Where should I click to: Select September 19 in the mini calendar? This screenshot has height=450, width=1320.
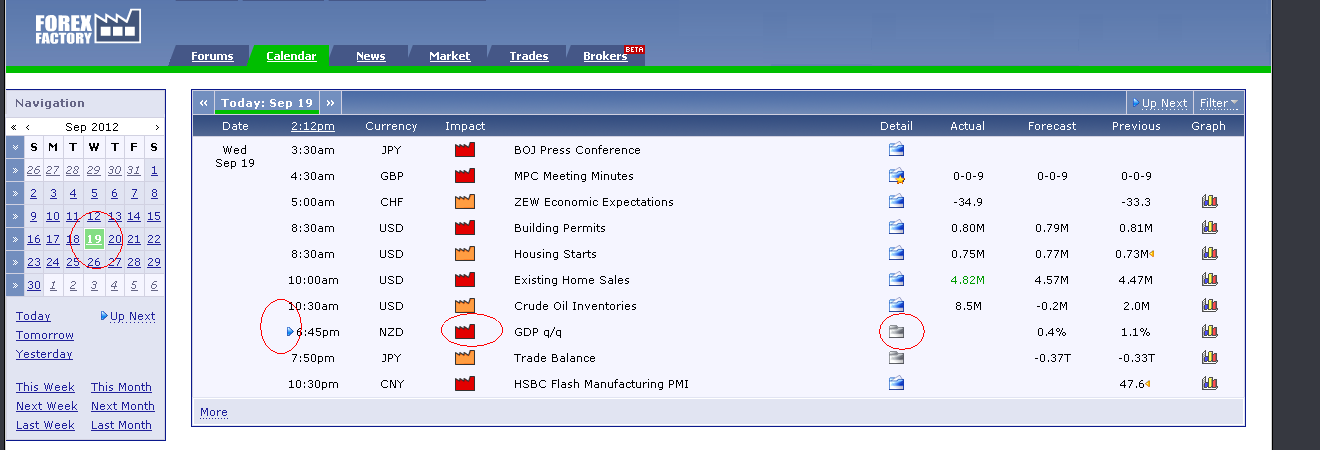94,239
